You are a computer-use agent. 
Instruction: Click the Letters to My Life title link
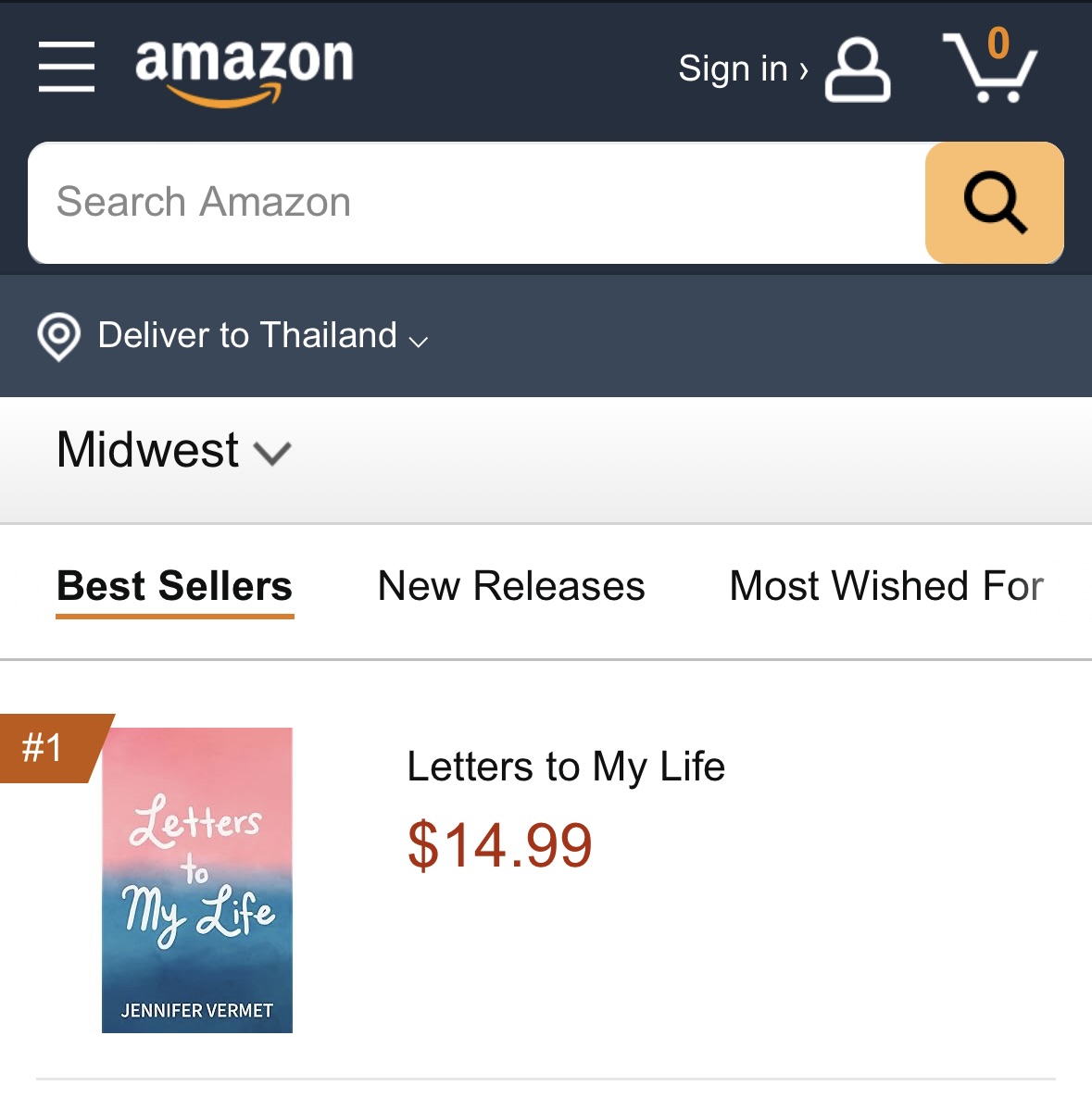566,767
